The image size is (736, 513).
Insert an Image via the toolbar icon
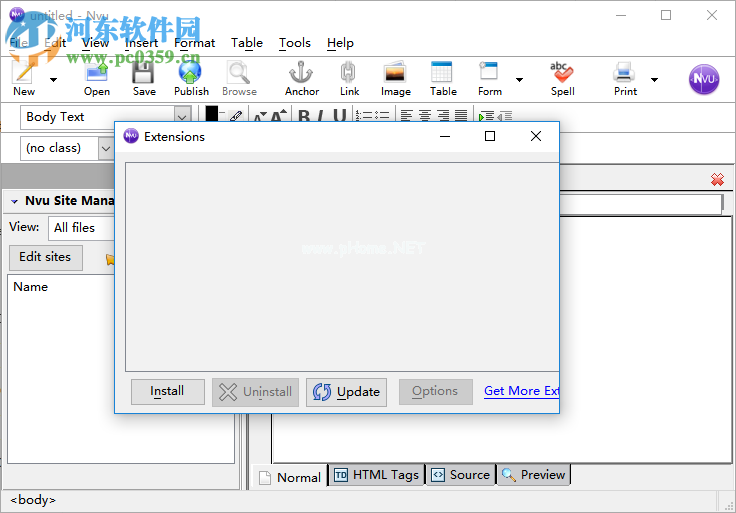click(395, 77)
